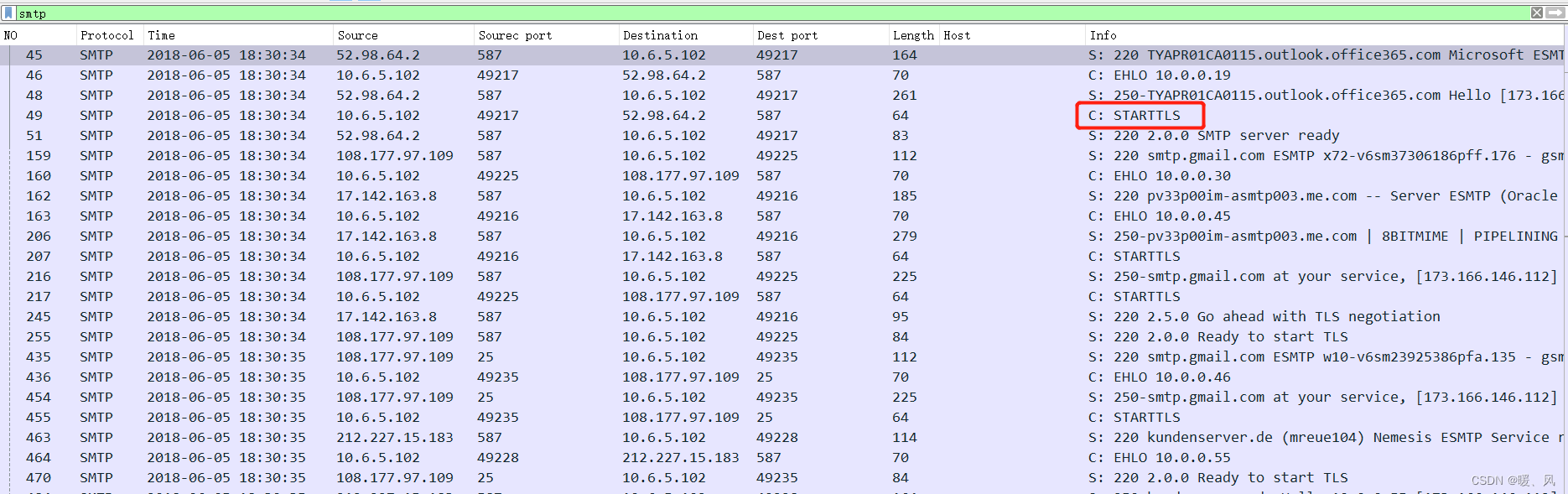Sort by the Source column header
The image size is (1568, 494).
point(357,35)
